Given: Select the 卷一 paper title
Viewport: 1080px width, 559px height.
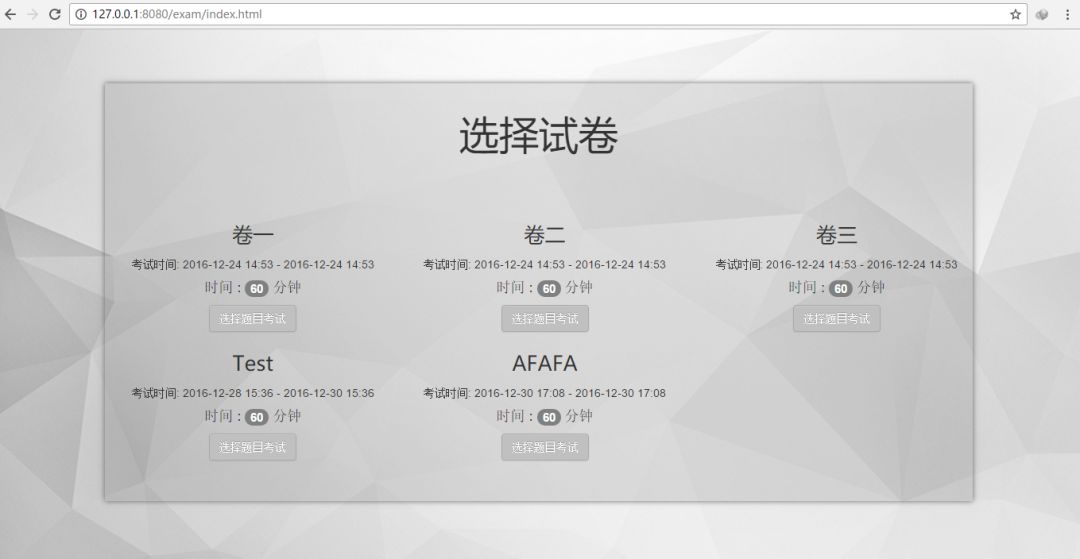Looking at the screenshot, I should point(253,235).
